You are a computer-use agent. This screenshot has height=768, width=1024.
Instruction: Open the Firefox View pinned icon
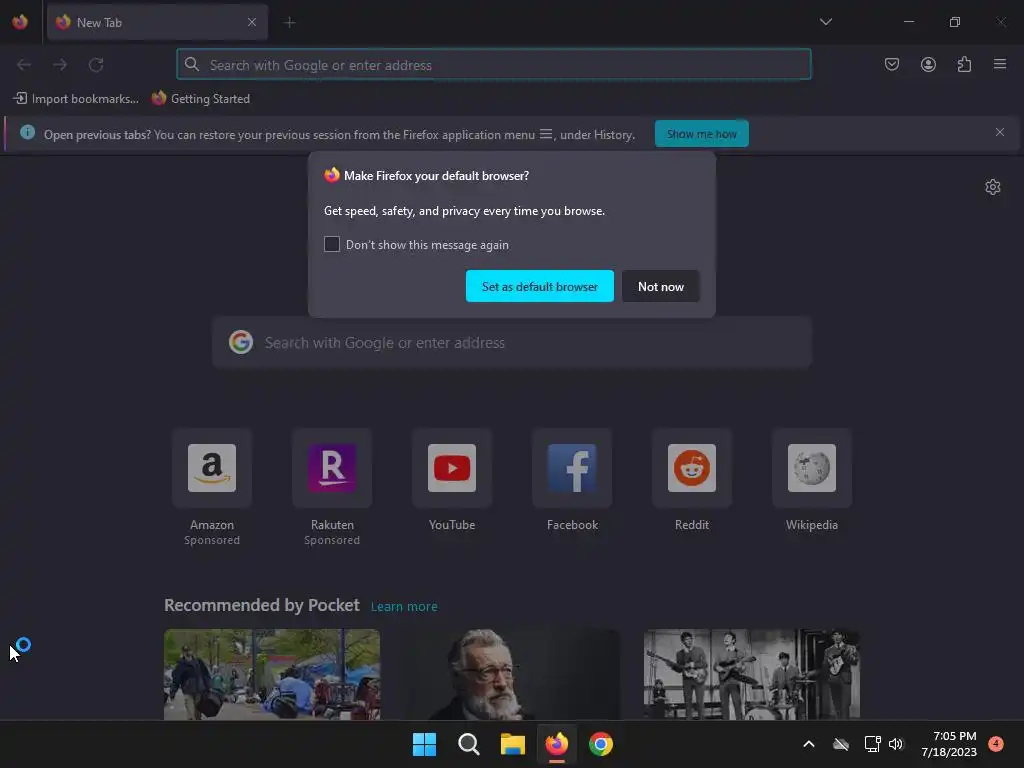(20, 22)
